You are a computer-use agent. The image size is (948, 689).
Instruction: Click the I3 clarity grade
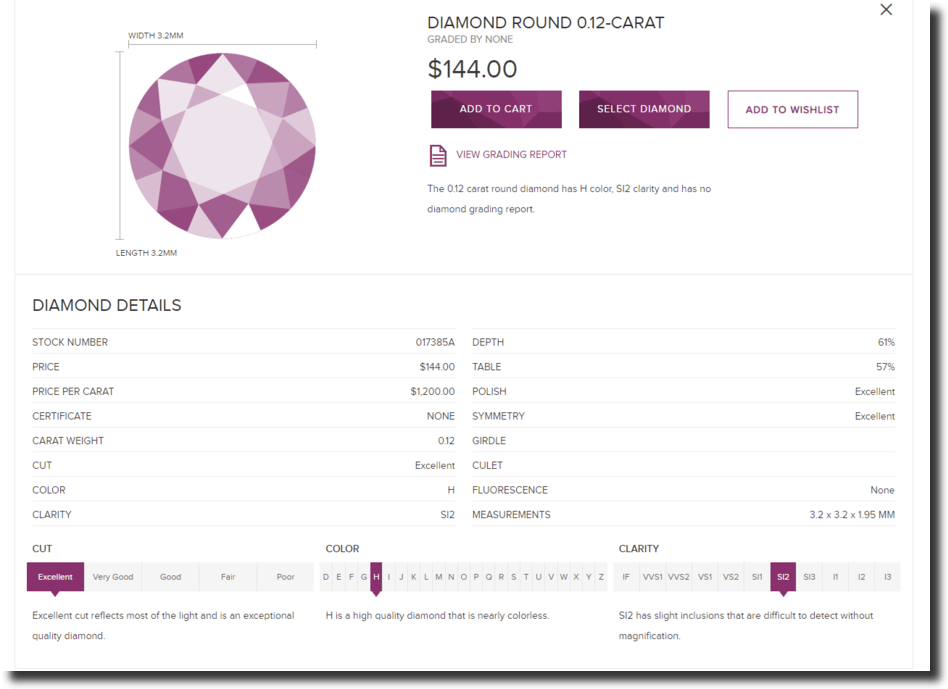(885, 577)
